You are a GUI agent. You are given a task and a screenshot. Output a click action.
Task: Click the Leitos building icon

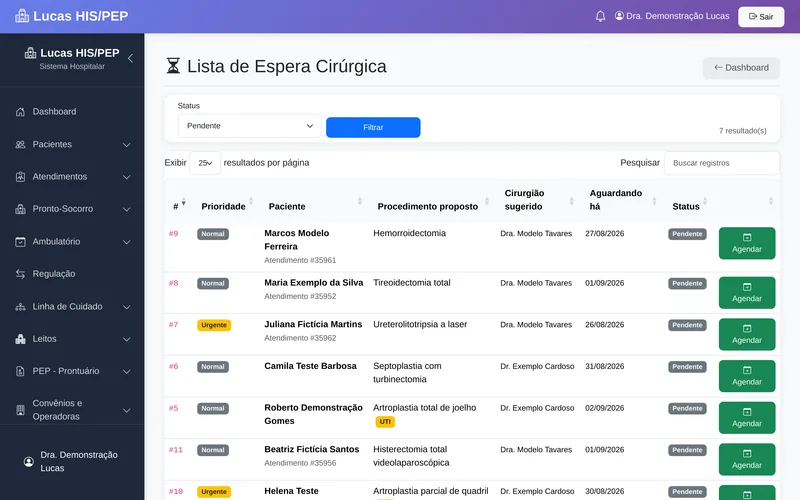click(20, 339)
